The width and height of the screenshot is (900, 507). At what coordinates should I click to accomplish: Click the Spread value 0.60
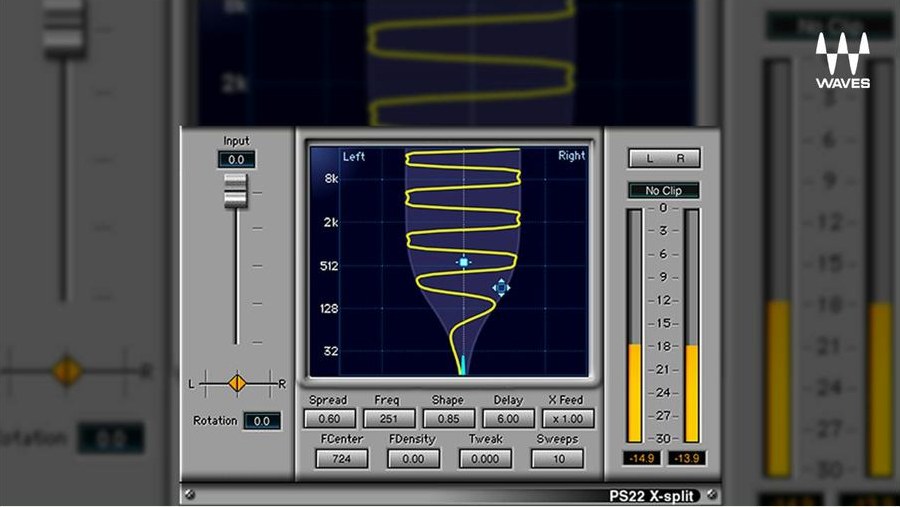pyautogui.click(x=329, y=419)
